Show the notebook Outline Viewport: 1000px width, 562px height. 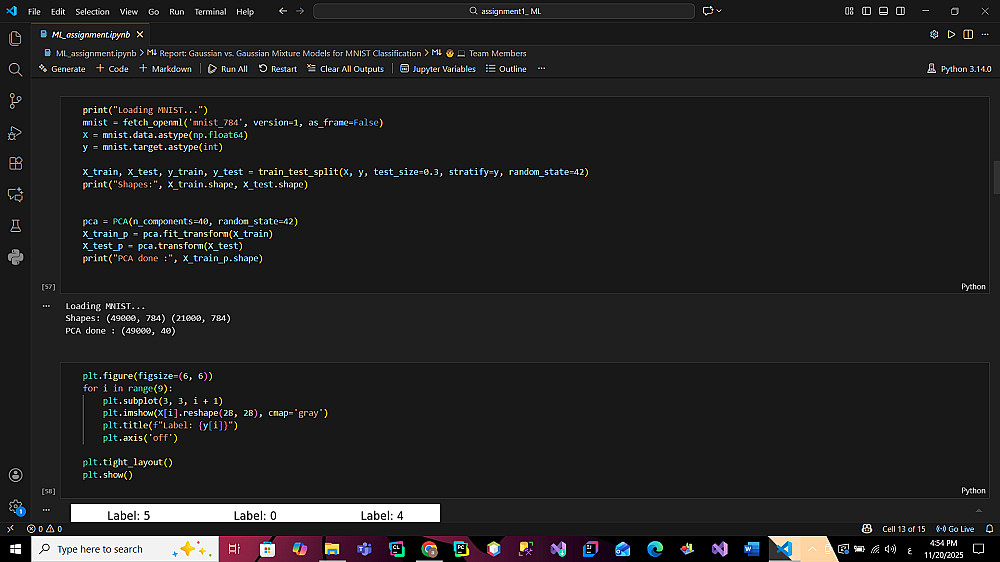click(506, 69)
